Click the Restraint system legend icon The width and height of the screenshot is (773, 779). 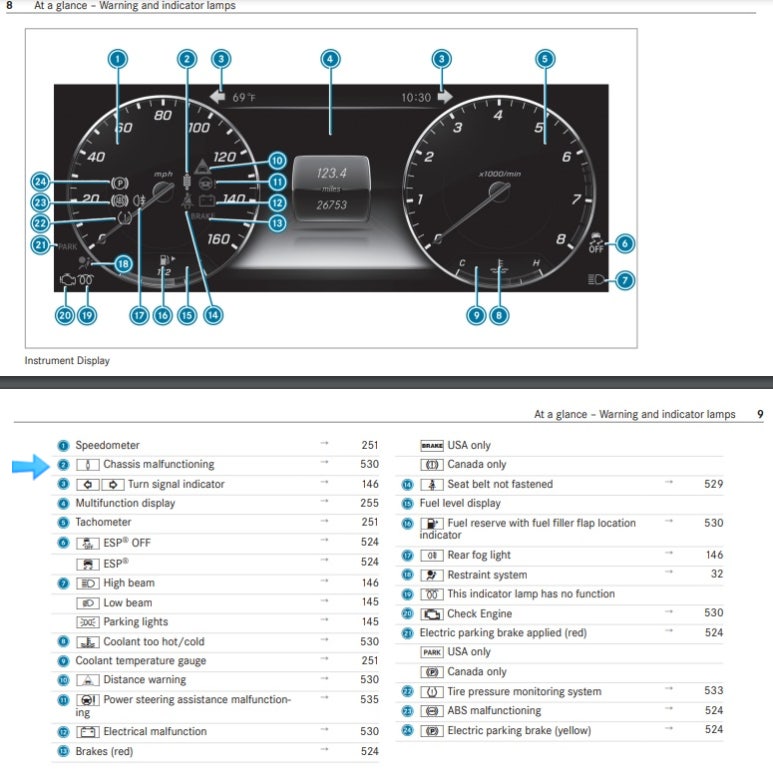(x=432, y=575)
